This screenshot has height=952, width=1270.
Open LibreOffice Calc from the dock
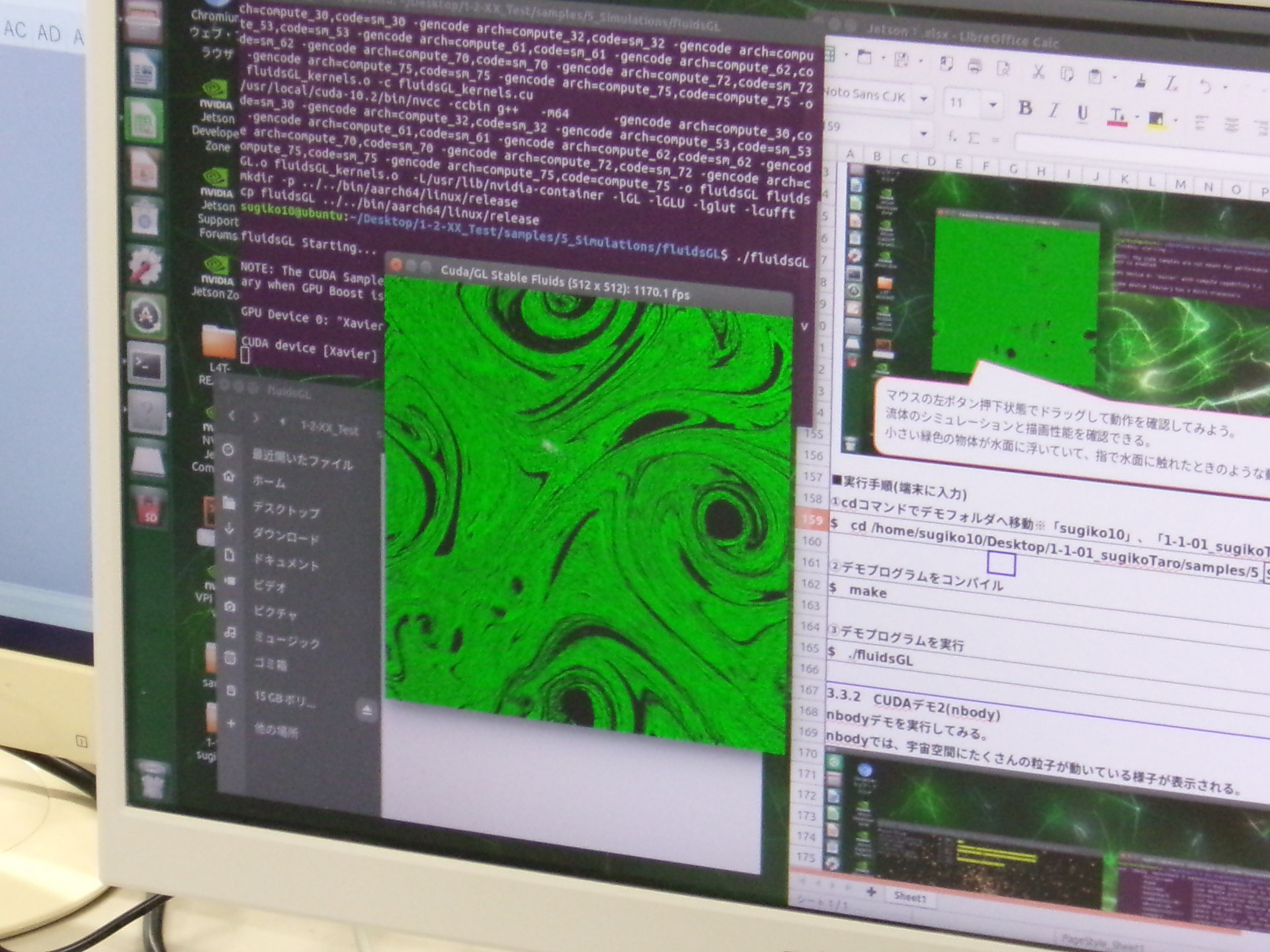point(144,121)
